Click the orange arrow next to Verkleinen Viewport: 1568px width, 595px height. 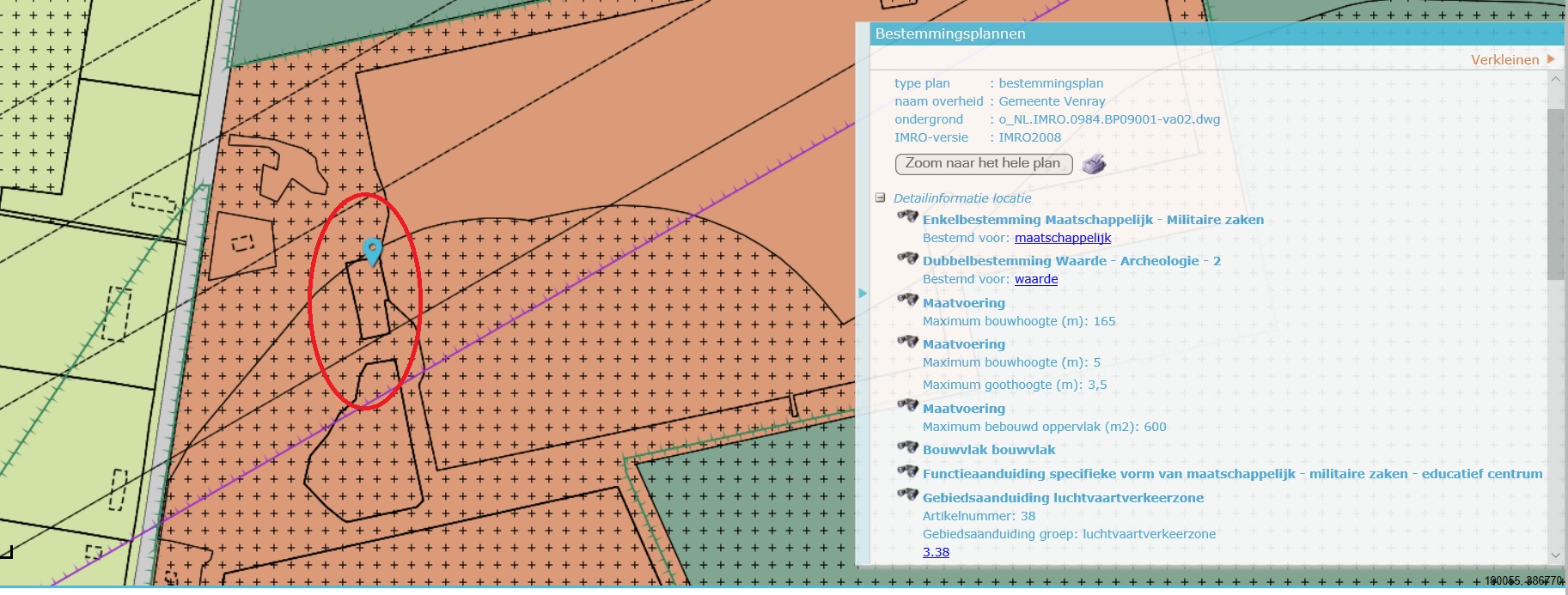point(1551,59)
